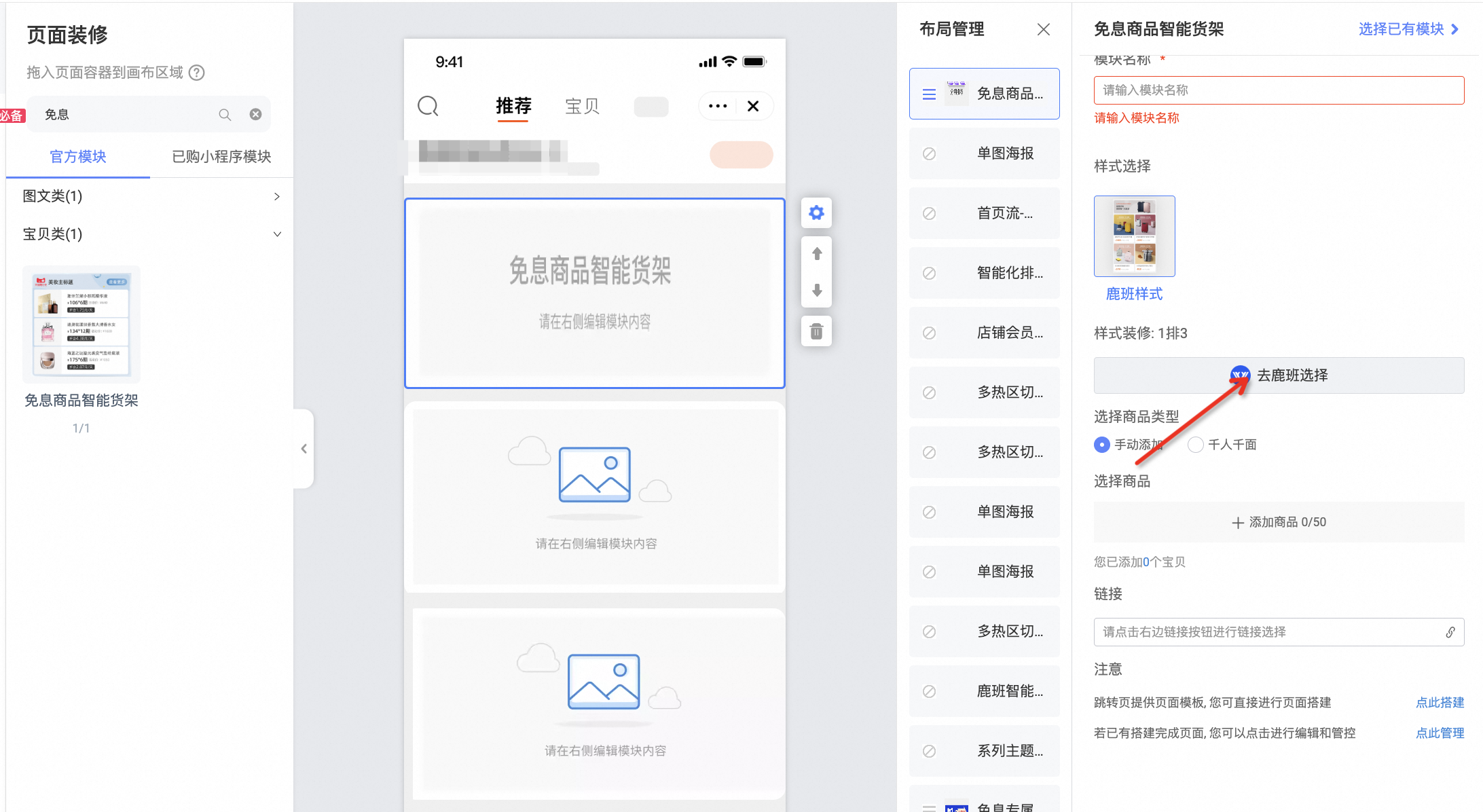Click the 链接 selection input field
The height and width of the screenshot is (812, 1483).
pyautogui.click(x=1279, y=632)
